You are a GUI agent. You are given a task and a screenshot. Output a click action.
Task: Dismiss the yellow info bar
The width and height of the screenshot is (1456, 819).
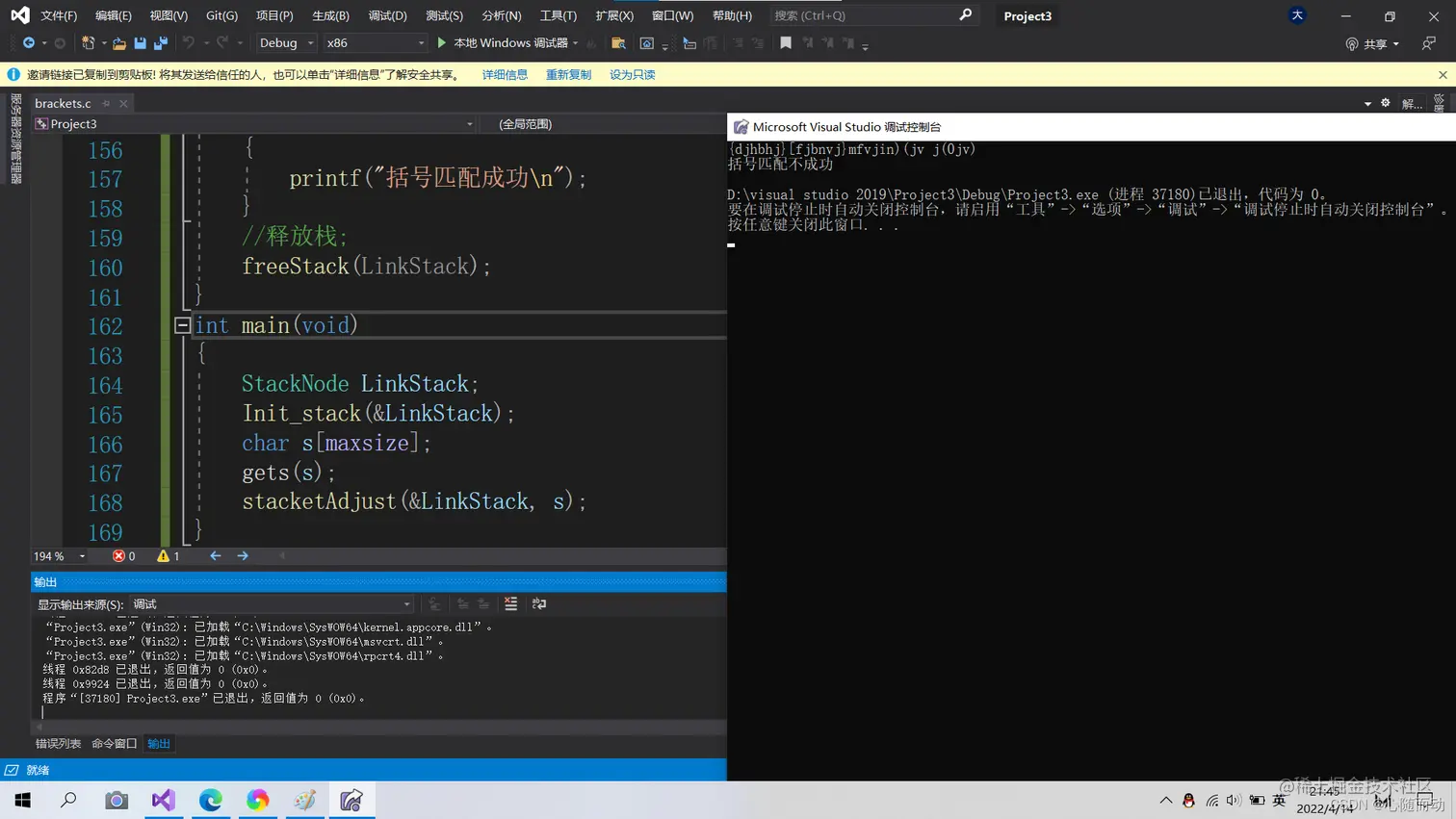coord(1443,75)
